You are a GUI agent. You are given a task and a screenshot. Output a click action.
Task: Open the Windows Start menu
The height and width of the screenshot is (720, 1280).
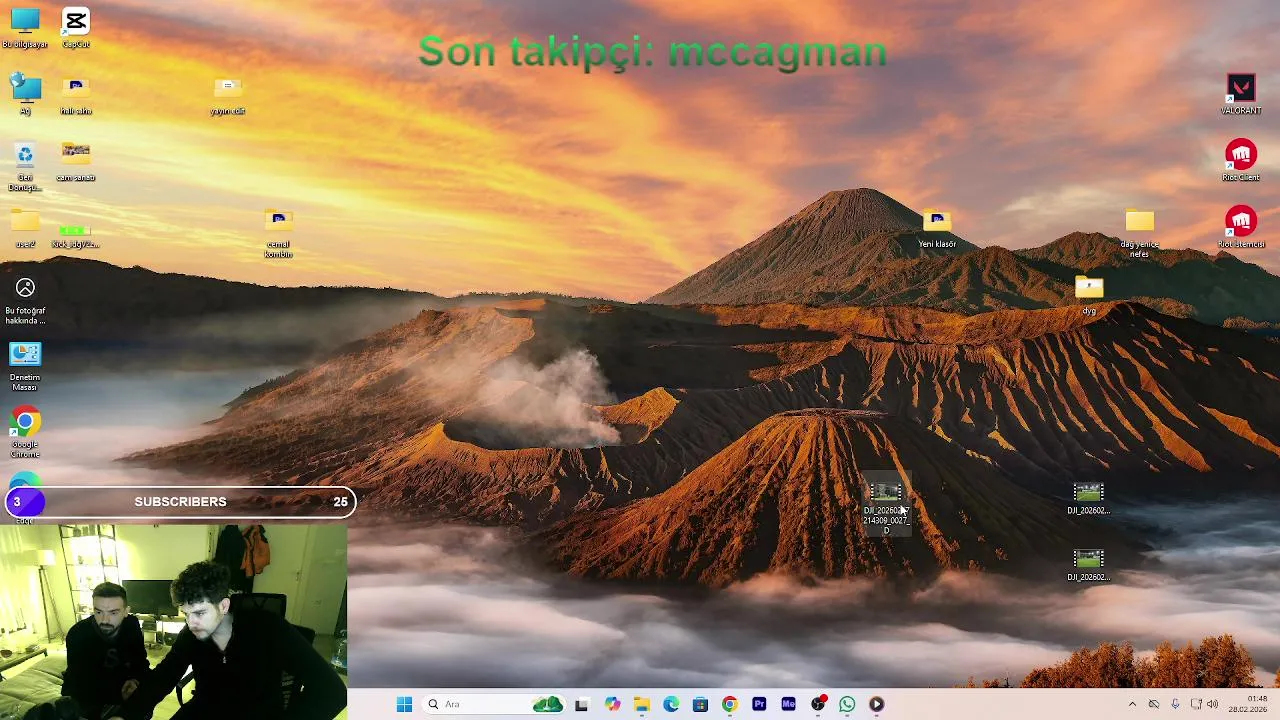[x=404, y=704]
